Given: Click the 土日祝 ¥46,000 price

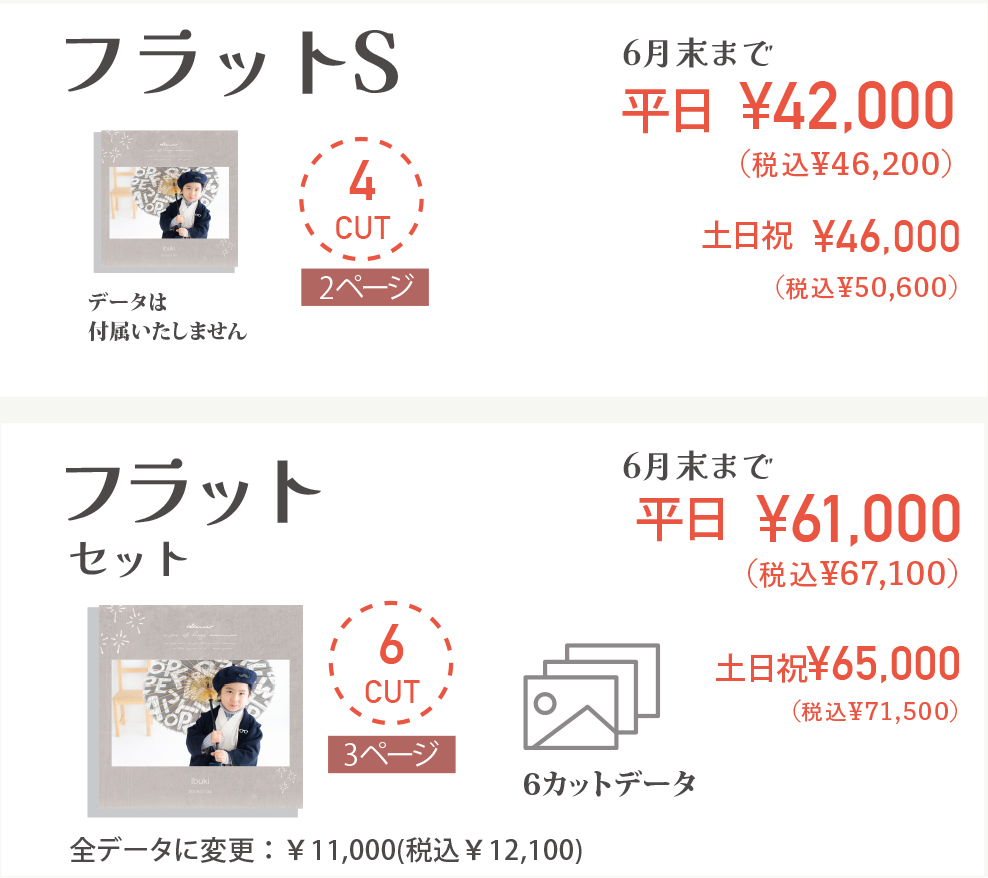Looking at the screenshot, I should 831,237.
